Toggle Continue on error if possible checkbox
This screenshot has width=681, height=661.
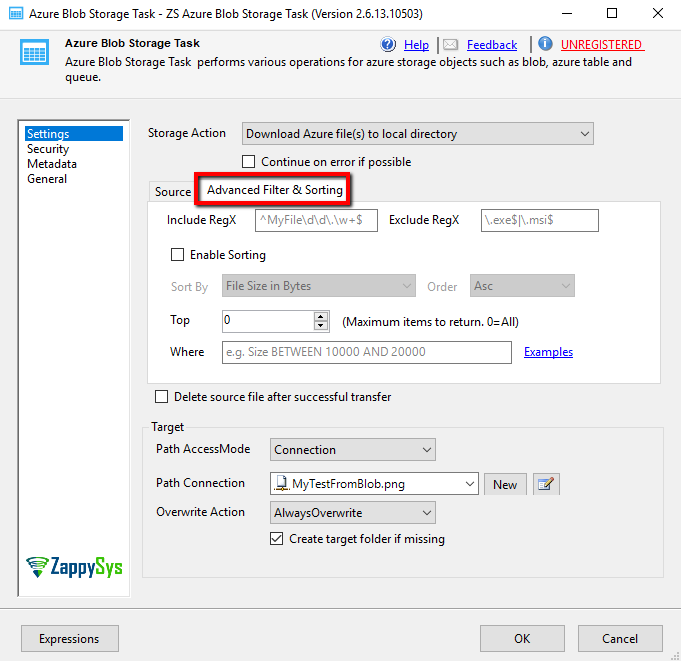(248, 162)
